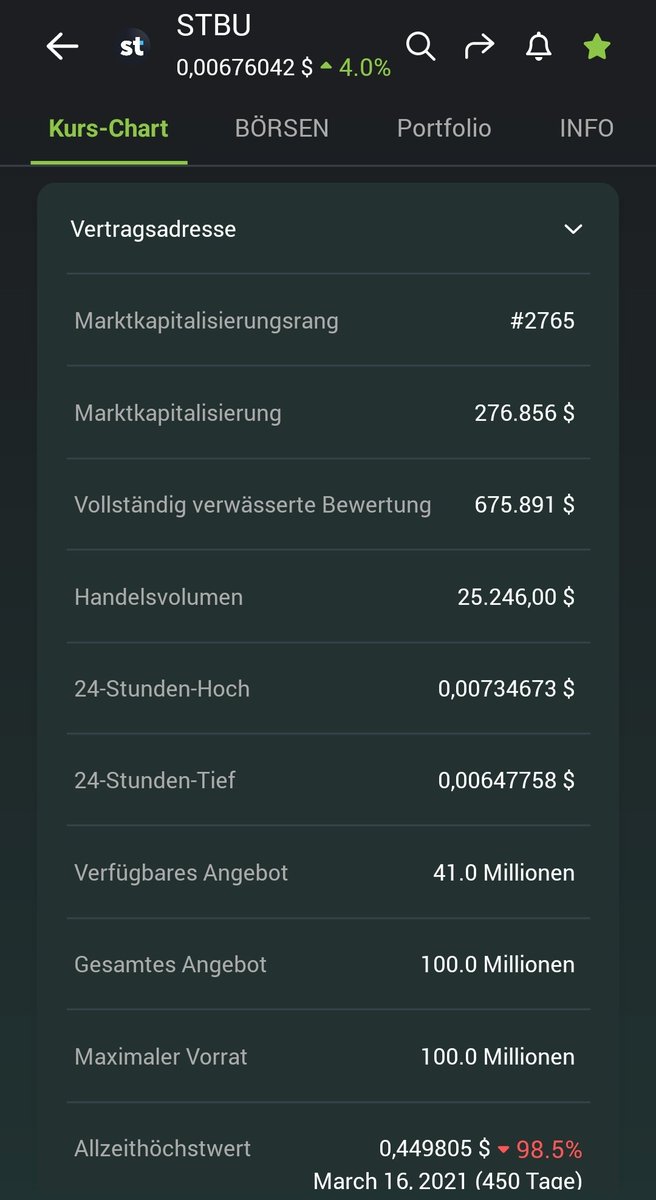Tap the Allzeithöchstwert 98.5% red indicator
Screen dimensions: 656x1200
[540, 1149]
